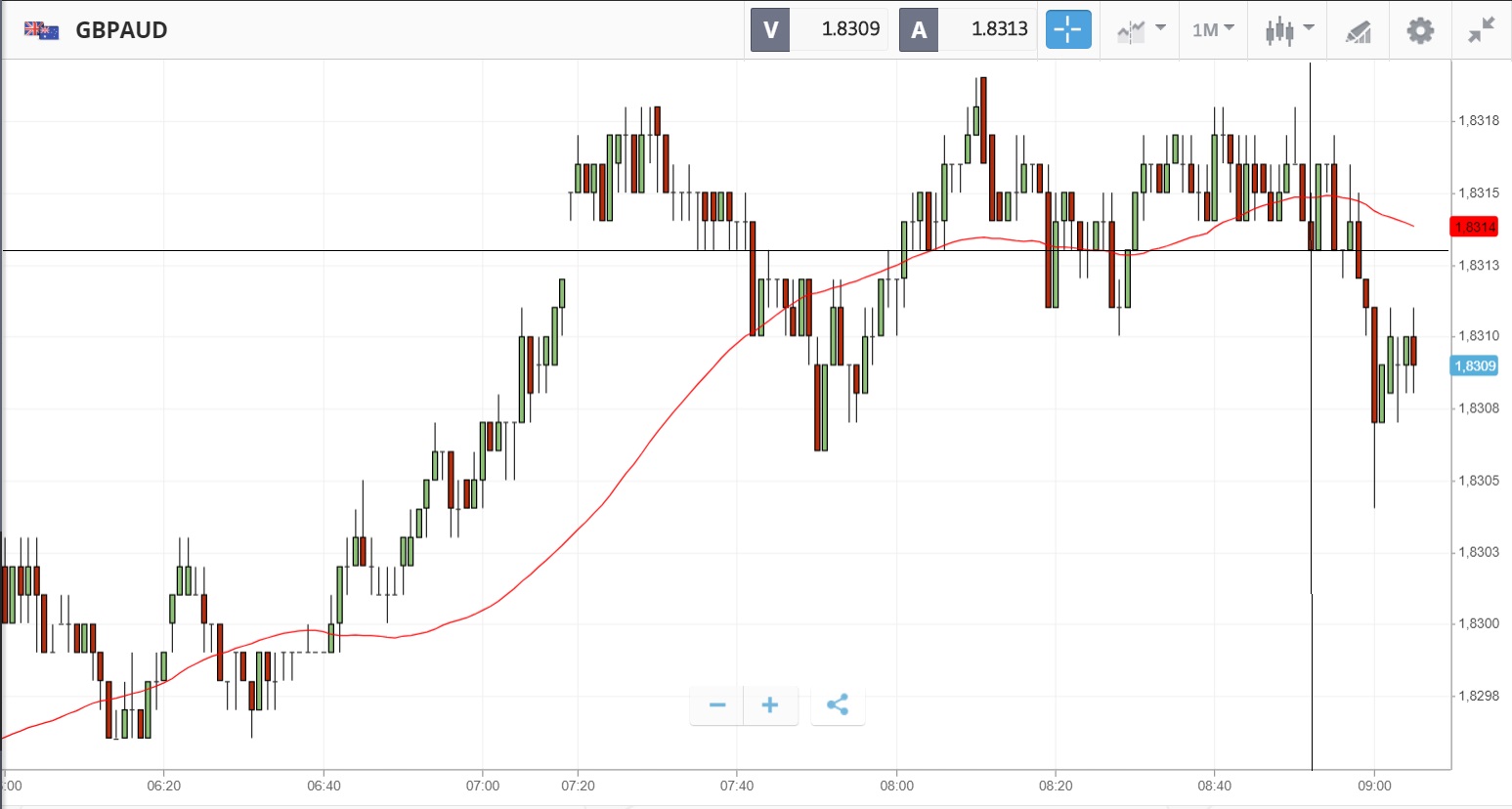The width and height of the screenshot is (1512, 809).
Task: Open the indicators dropdown
Action: [x=1141, y=30]
